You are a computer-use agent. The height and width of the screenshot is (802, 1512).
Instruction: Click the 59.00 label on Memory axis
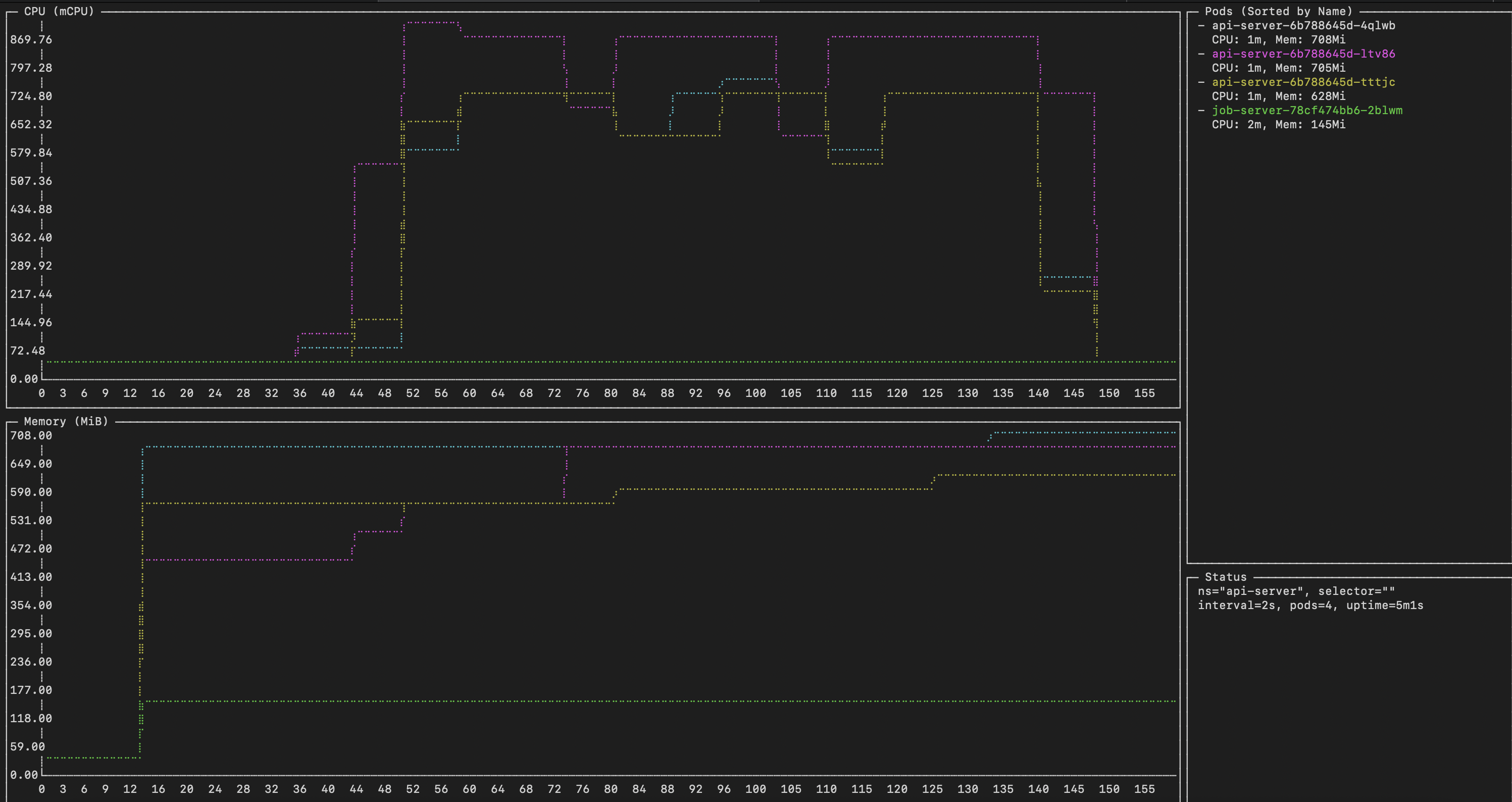(x=28, y=746)
